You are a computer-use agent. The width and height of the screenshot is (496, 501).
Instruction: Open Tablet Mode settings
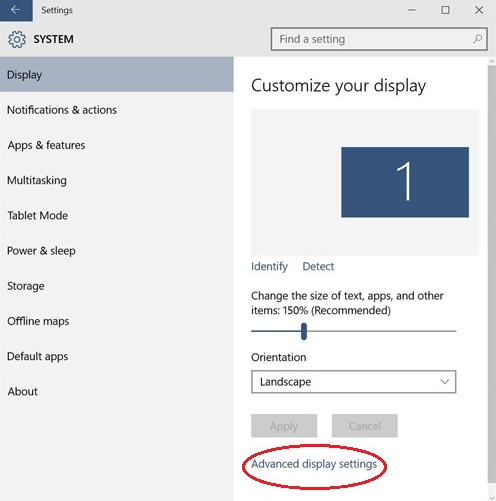[117, 216]
